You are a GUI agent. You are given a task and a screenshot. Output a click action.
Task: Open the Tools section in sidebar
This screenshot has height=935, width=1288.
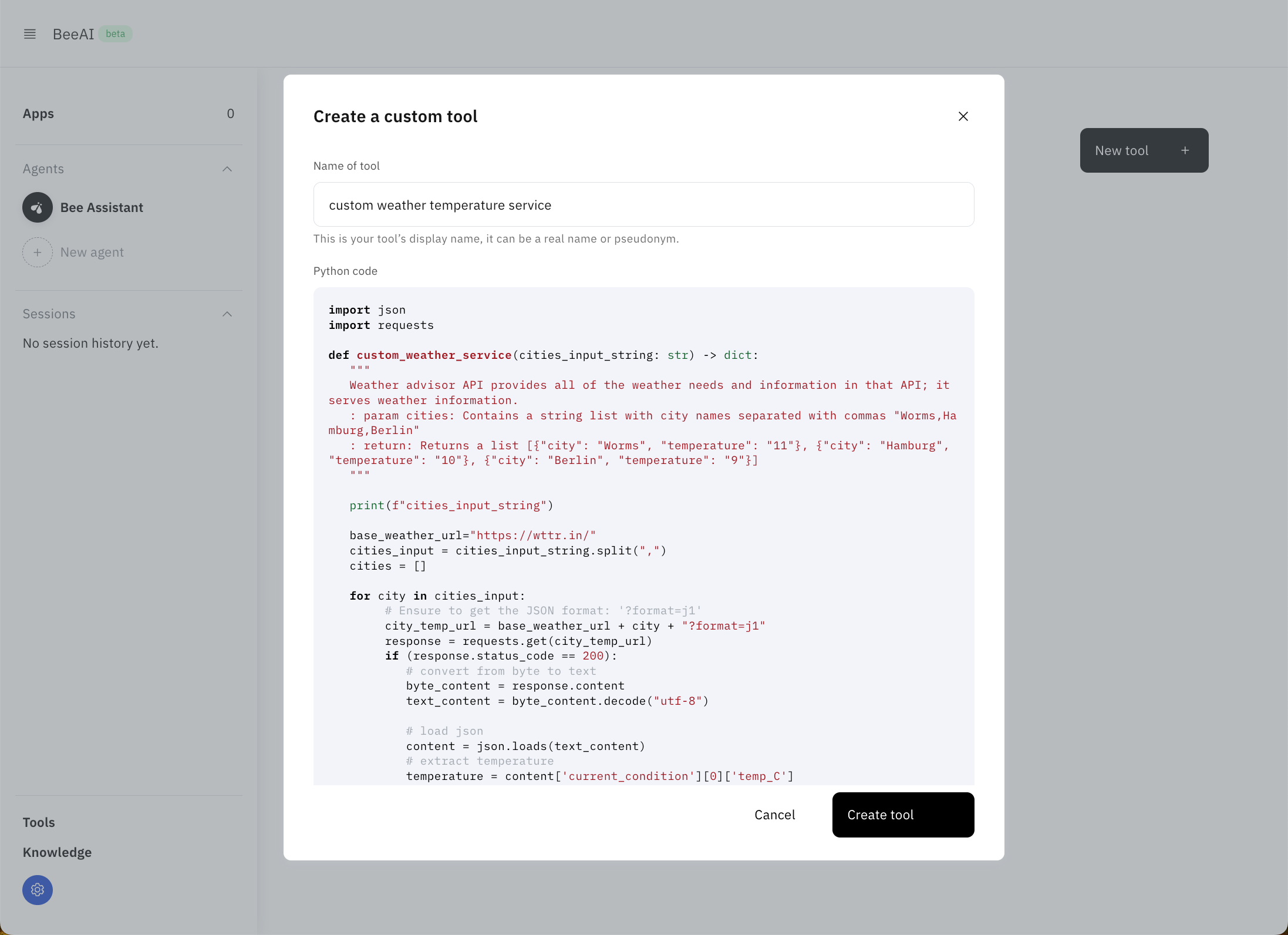(39, 822)
